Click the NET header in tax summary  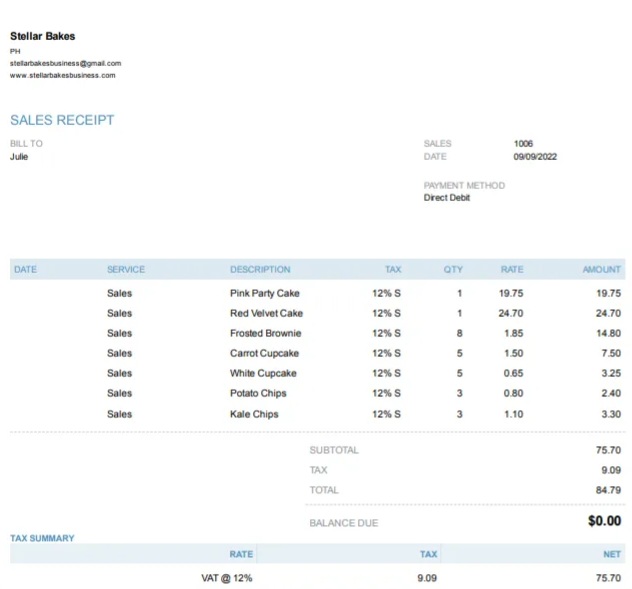click(x=612, y=554)
